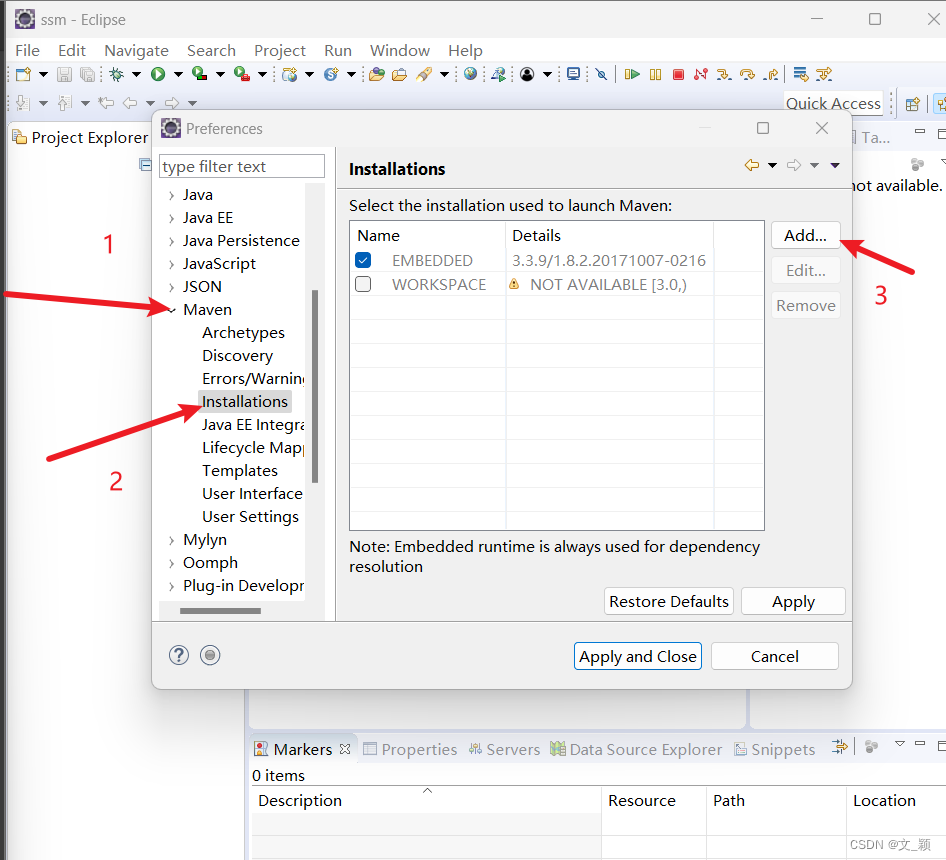This screenshot has height=860, width=946.
Task: Open the Window menu
Action: coord(399,50)
